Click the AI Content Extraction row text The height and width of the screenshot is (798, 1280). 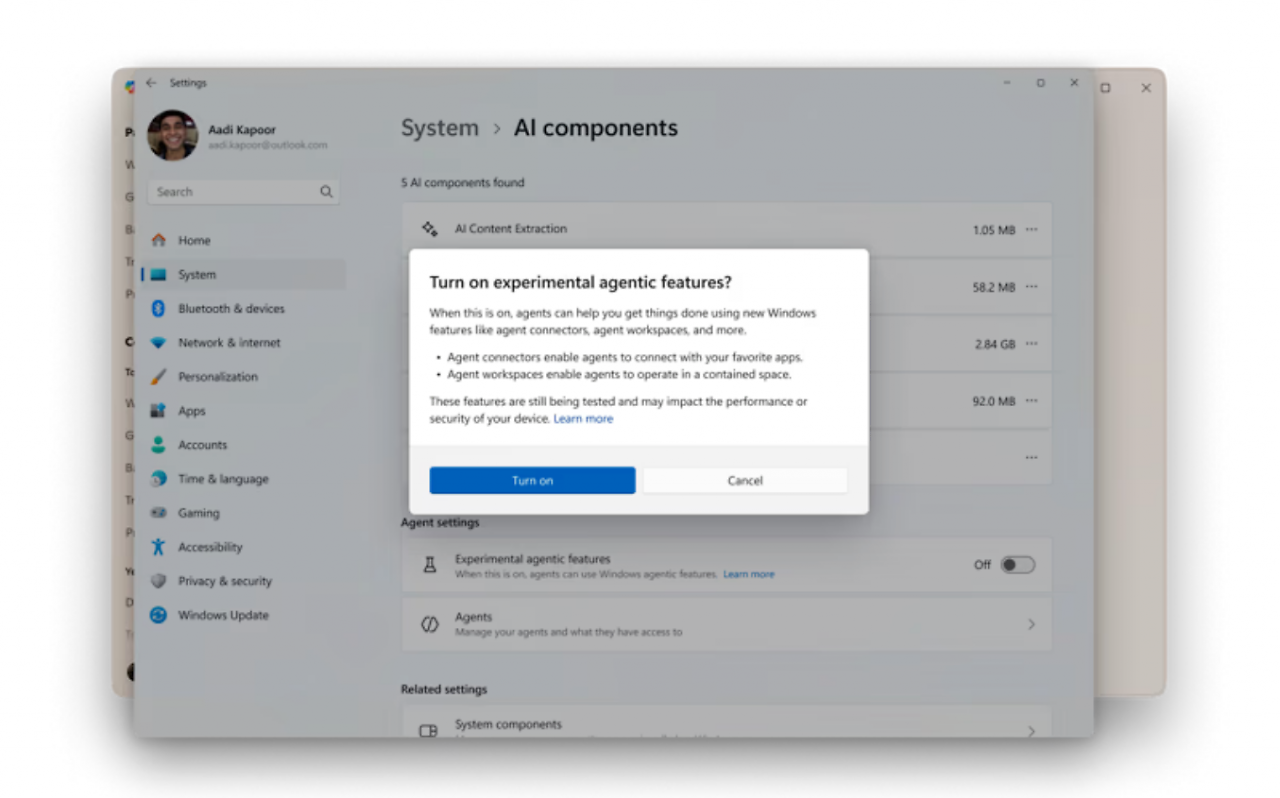click(x=511, y=229)
